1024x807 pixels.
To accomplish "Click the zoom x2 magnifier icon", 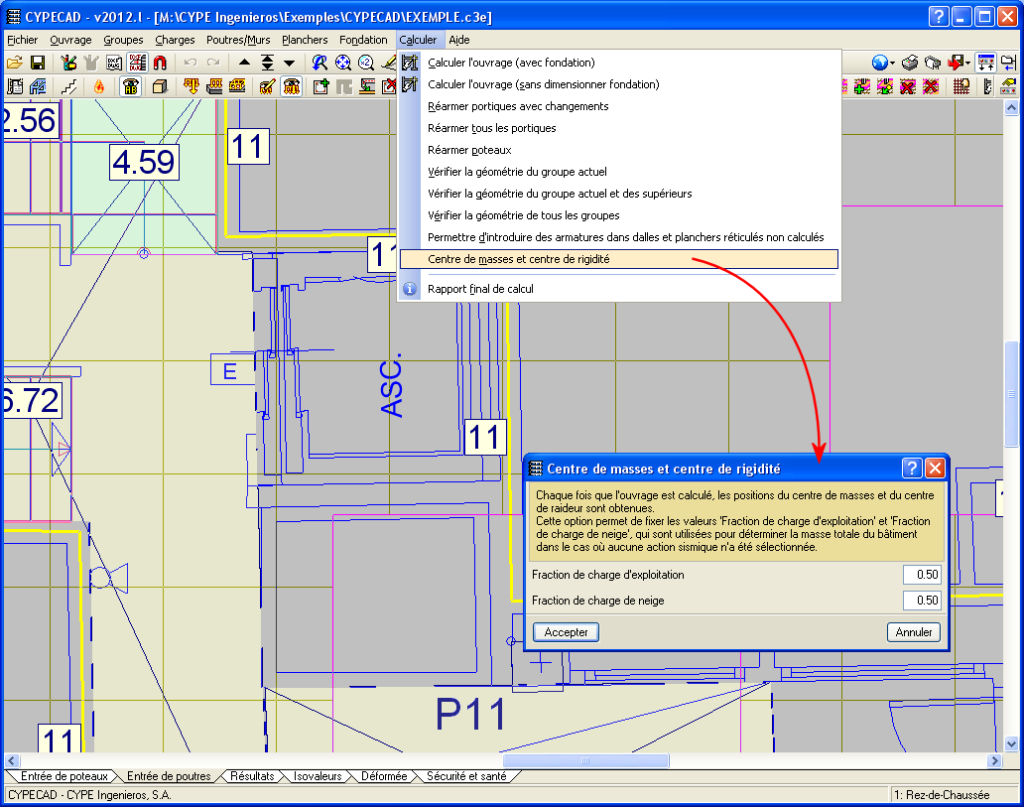I will point(365,62).
